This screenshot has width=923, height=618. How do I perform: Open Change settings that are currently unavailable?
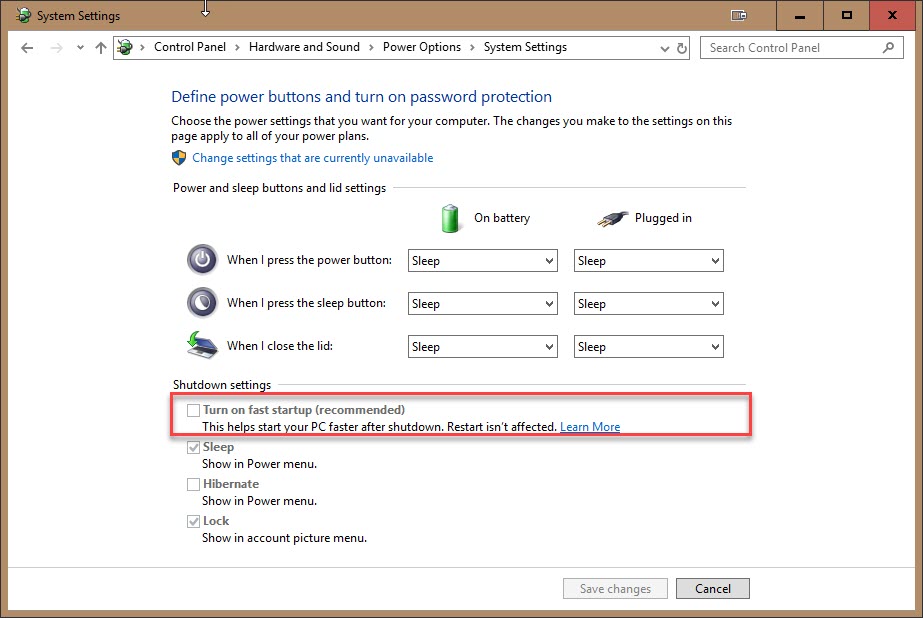(312, 158)
